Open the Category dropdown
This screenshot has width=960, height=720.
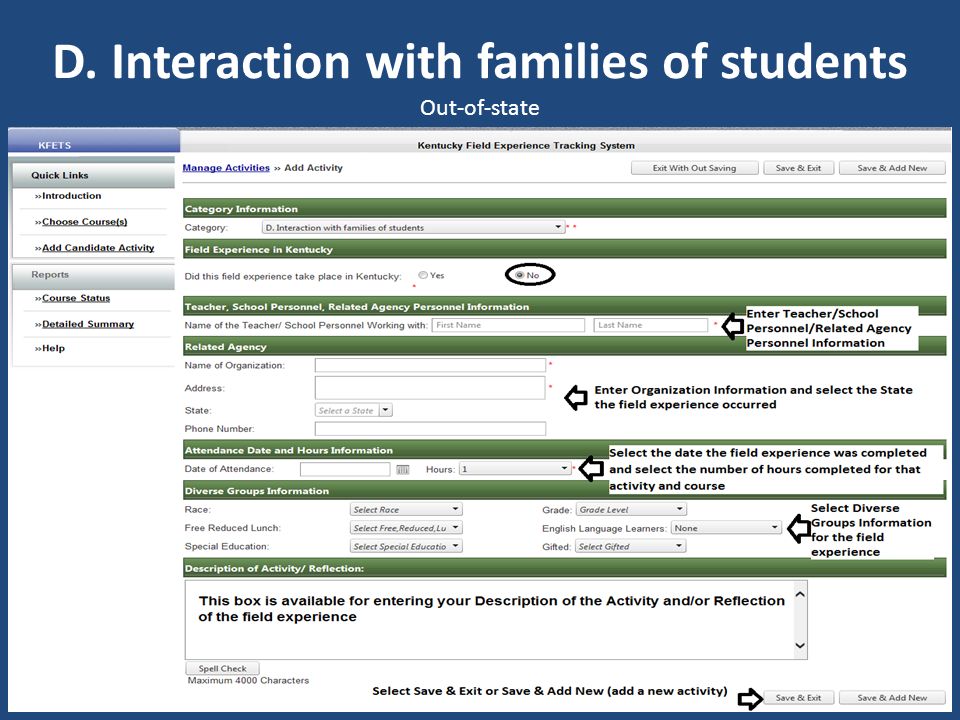pos(413,227)
